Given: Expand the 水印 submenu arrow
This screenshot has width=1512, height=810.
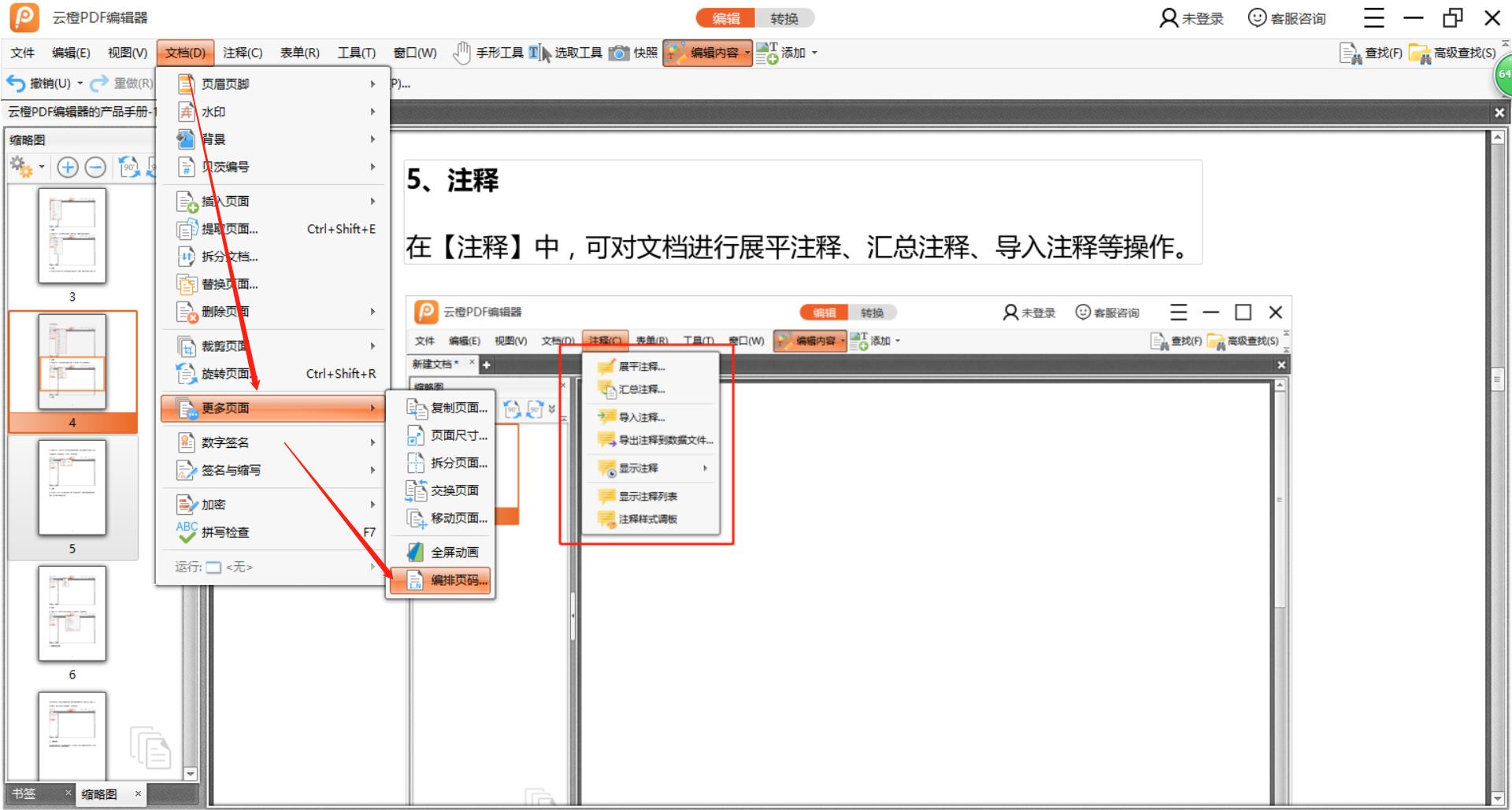Looking at the screenshot, I should [x=372, y=111].
